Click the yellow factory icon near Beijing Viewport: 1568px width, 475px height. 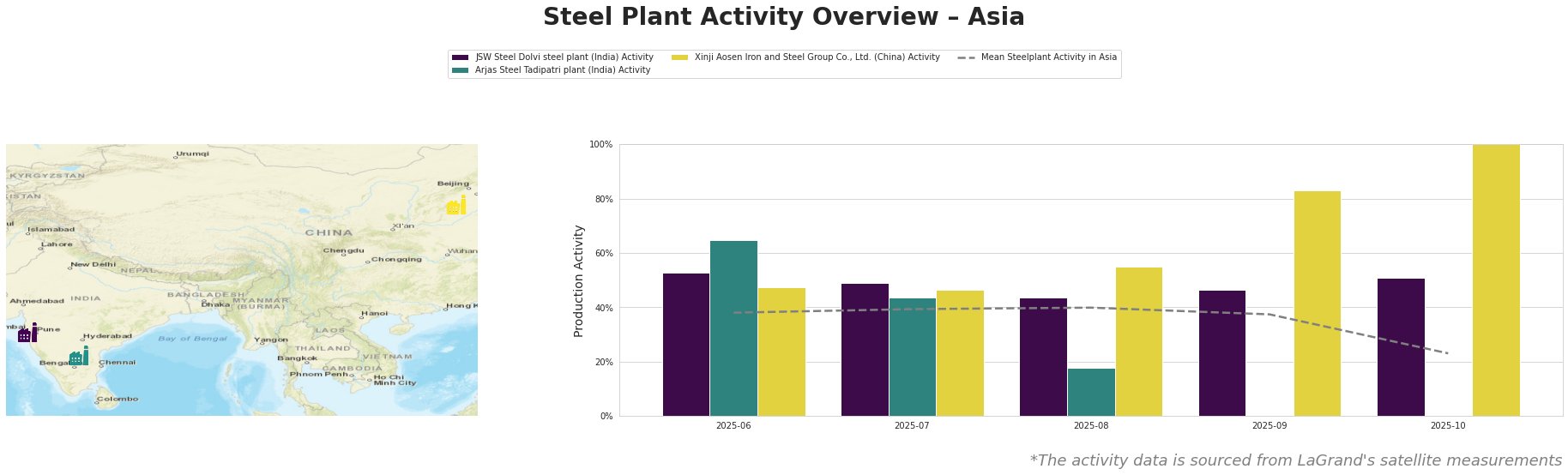[456, 206]
